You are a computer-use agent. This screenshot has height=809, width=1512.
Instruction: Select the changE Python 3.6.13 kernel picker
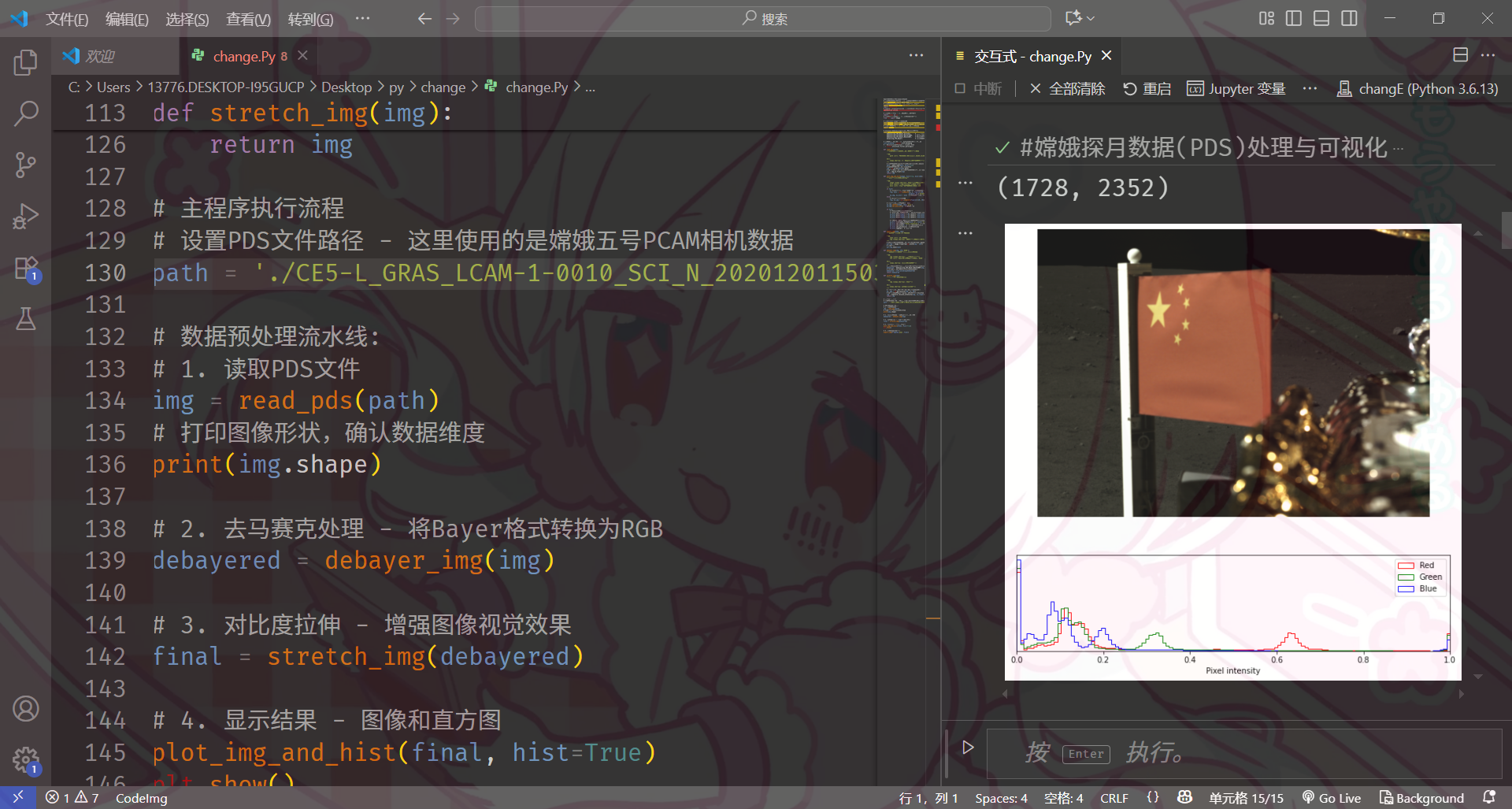point(1417,89)
